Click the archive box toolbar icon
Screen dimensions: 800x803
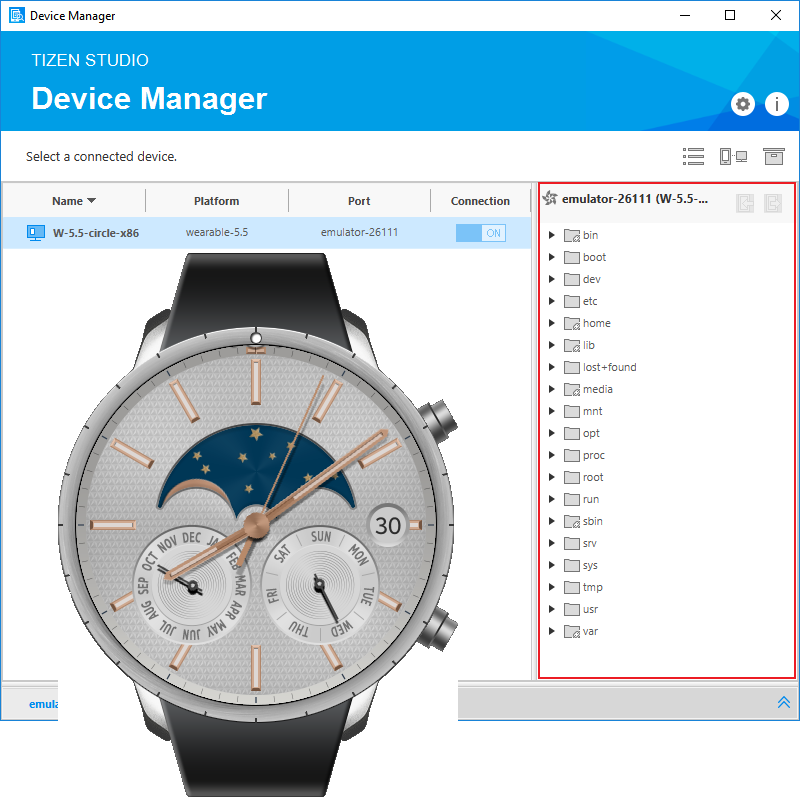click(773, 156)
